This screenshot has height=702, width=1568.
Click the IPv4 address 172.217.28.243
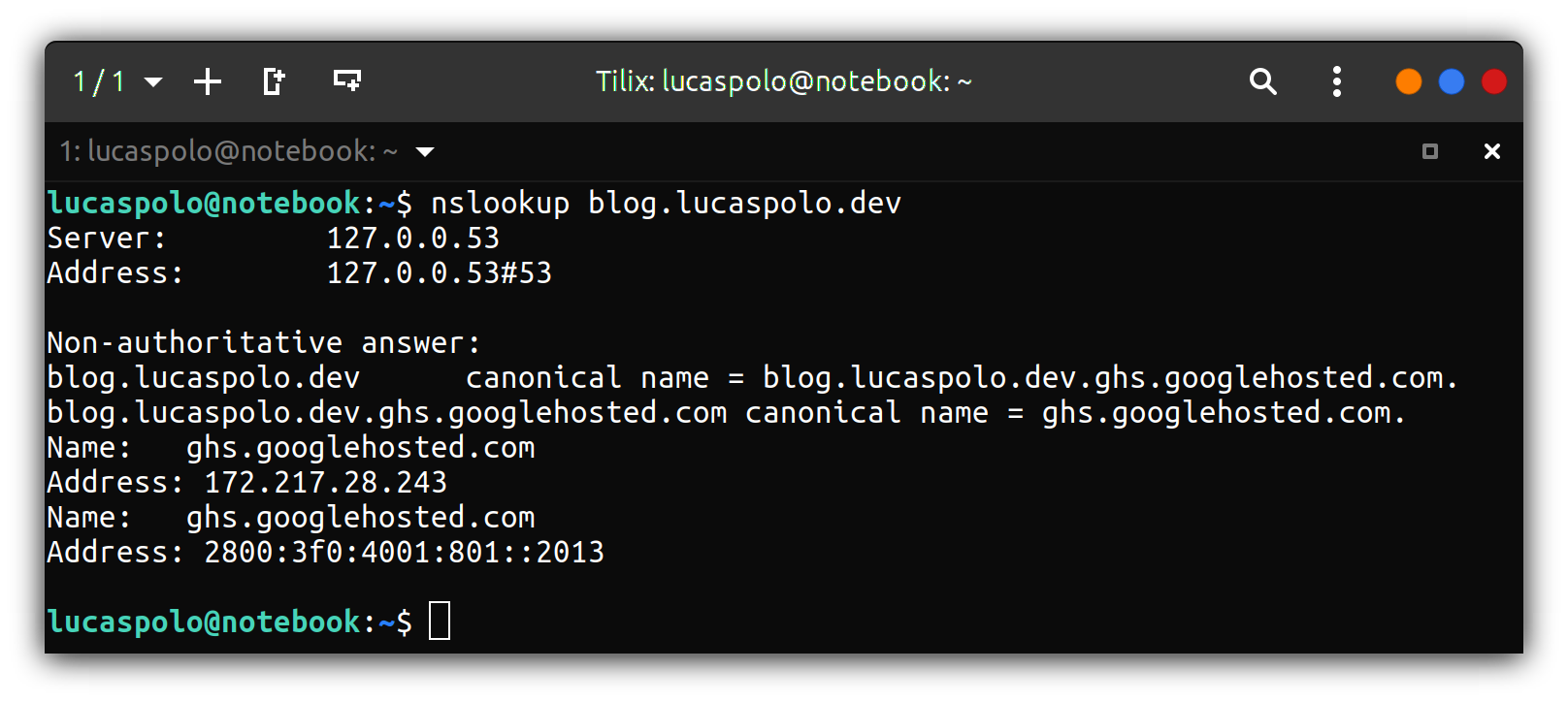click(325, 482)
